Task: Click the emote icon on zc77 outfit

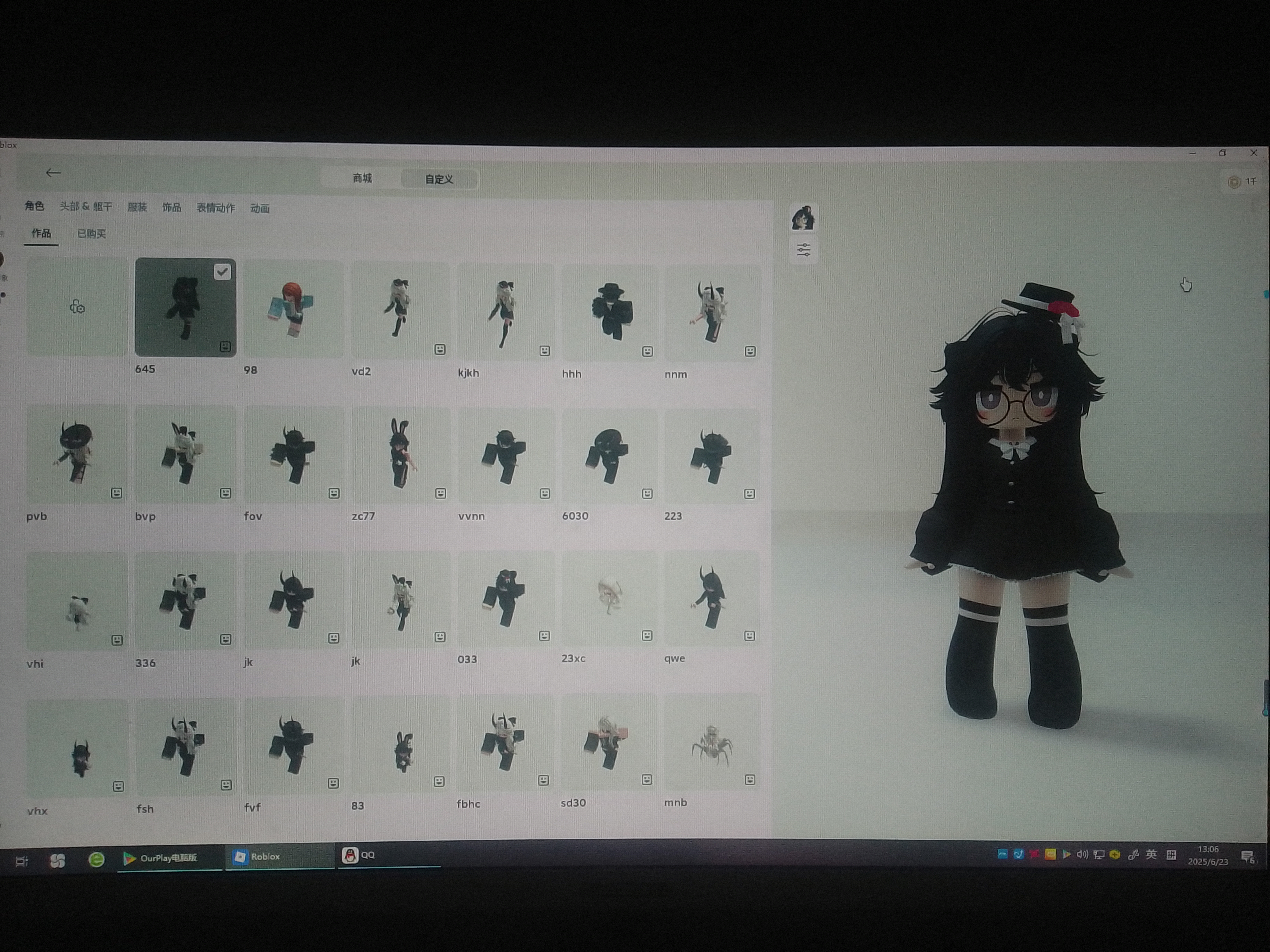Action: pyautogui.click(x=440, y=493)
